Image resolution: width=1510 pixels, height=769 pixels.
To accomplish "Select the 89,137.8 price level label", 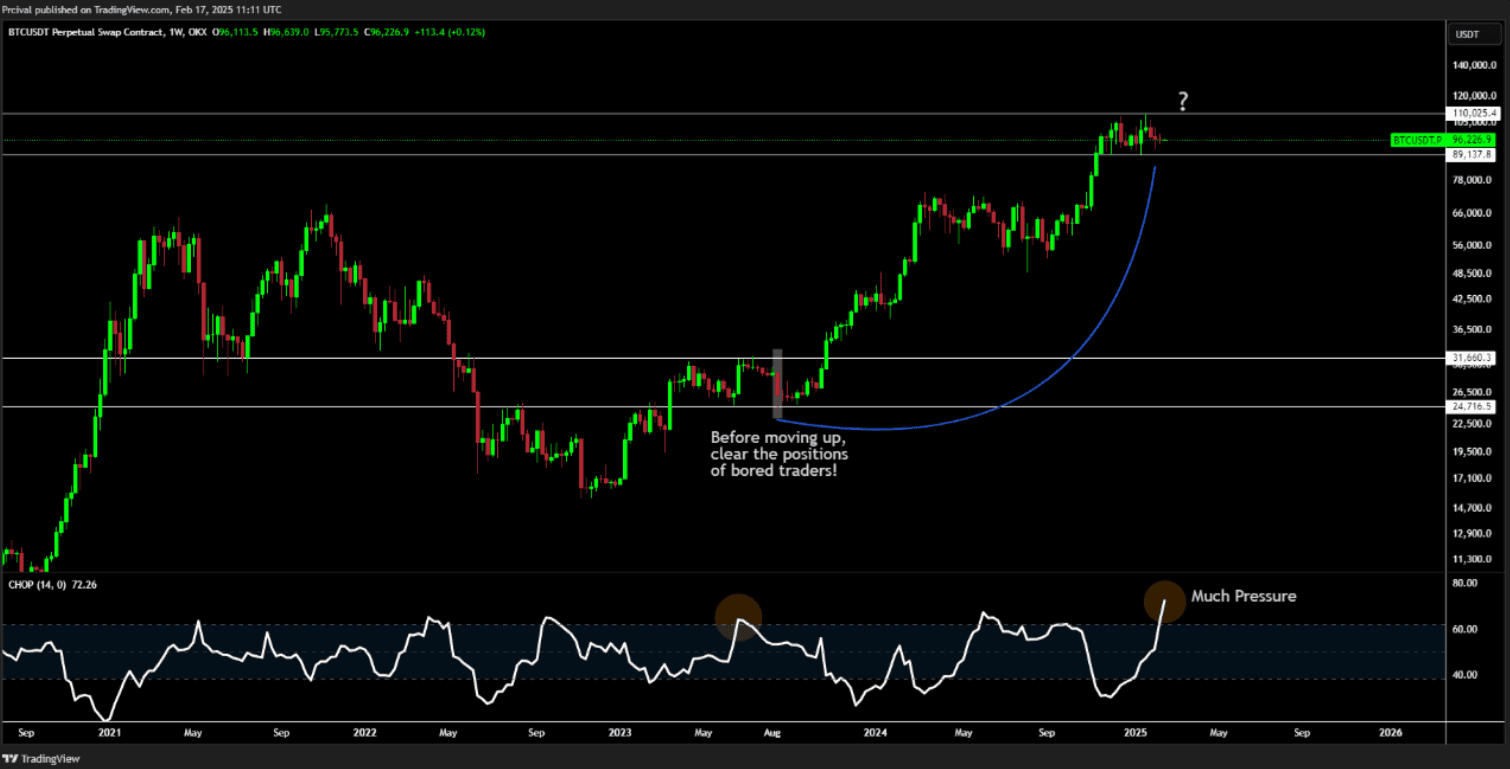I will point(1468,155).
